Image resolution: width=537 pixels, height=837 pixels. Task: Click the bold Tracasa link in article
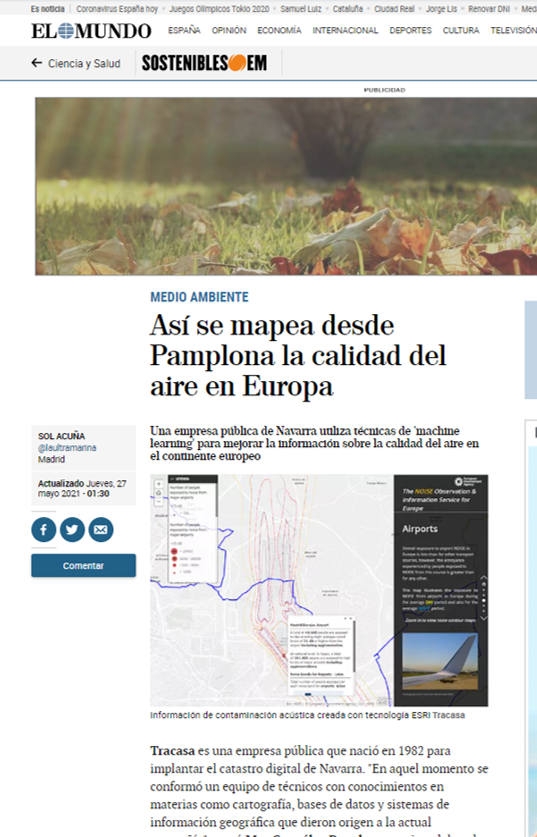pos(172,751)
